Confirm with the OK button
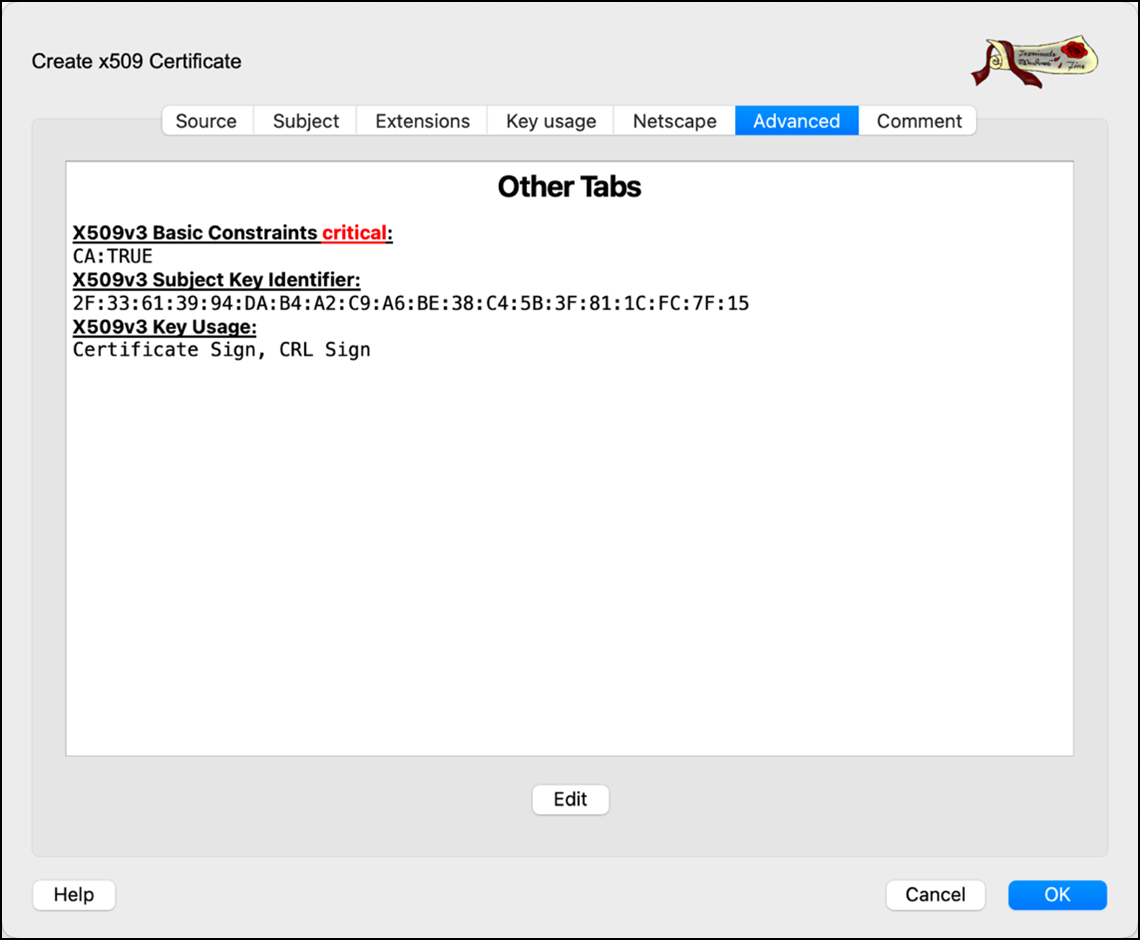This screenshot has height=940, width=1140. pos(1057,895)
